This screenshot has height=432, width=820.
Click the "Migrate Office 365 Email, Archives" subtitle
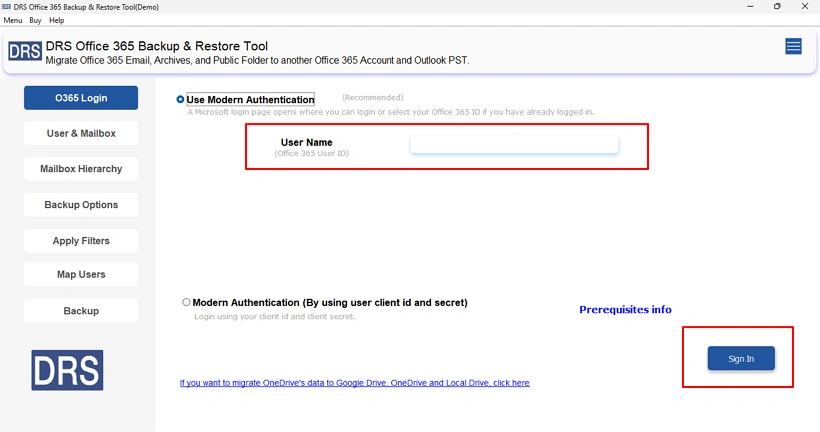pos(257,60)
